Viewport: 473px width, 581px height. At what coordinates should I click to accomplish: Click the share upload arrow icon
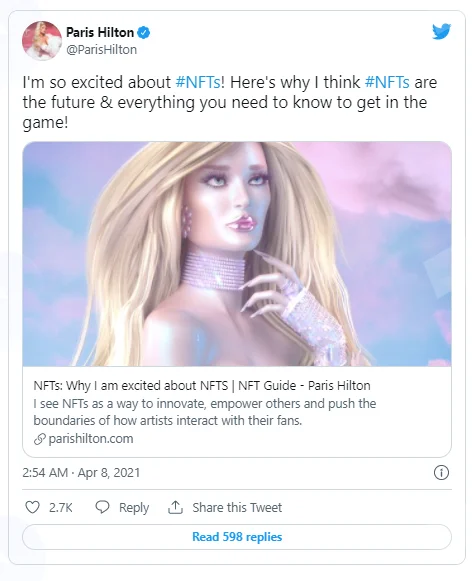coord(175,507)
